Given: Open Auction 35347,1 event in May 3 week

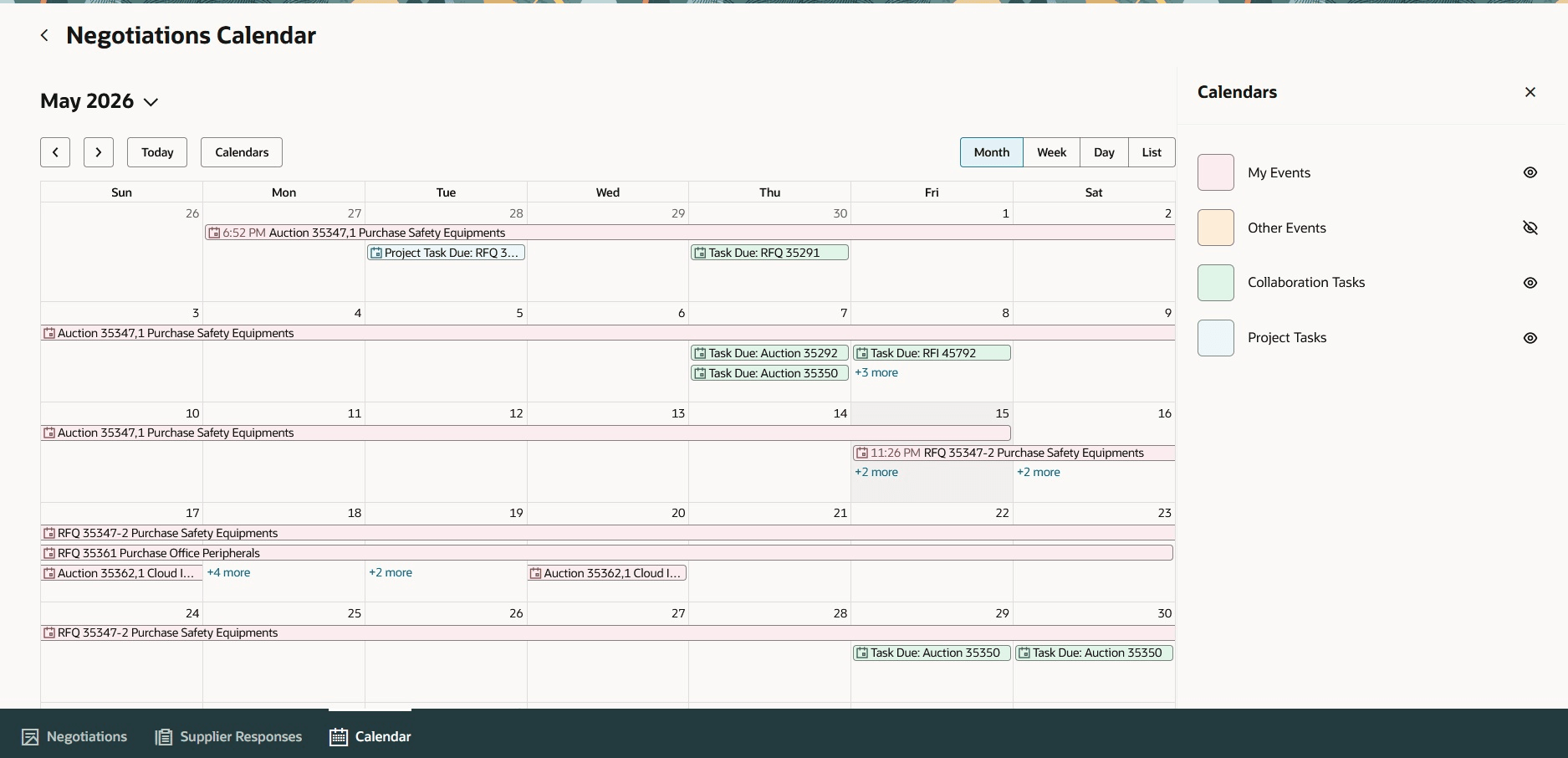Looking at the screenshot, I should [608, 333].
